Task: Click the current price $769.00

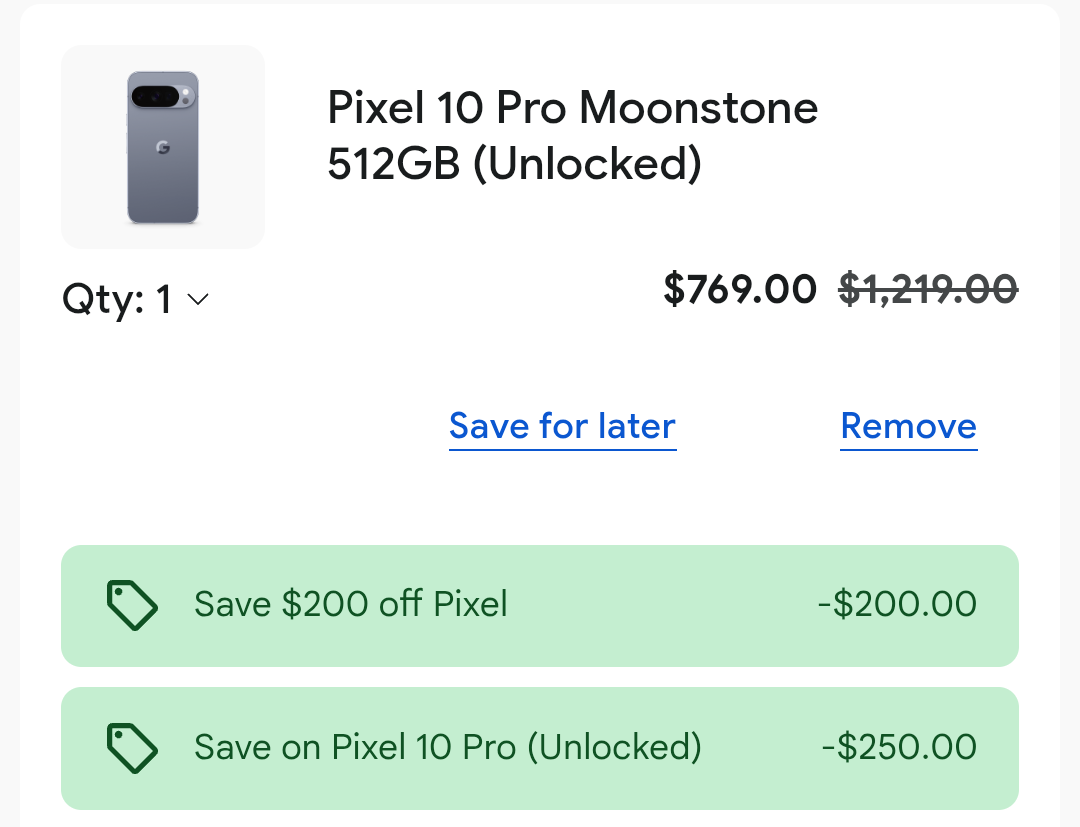Action: [740, 289]
